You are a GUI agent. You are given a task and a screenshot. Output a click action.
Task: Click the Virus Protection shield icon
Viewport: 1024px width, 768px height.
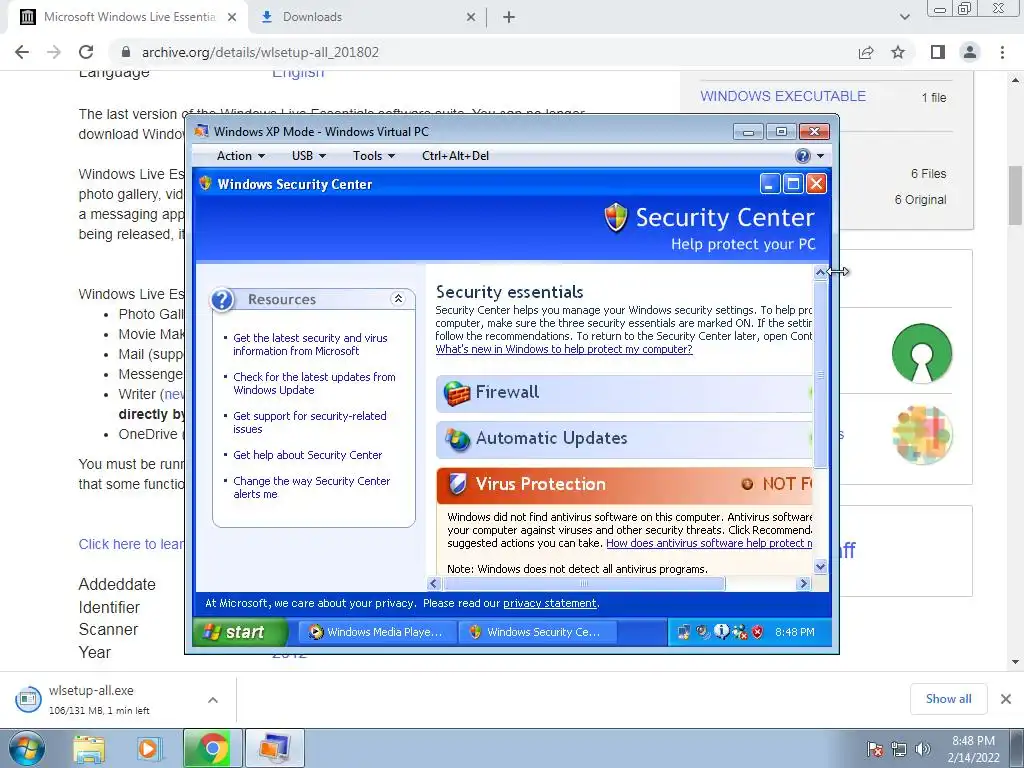click(458, 485)
